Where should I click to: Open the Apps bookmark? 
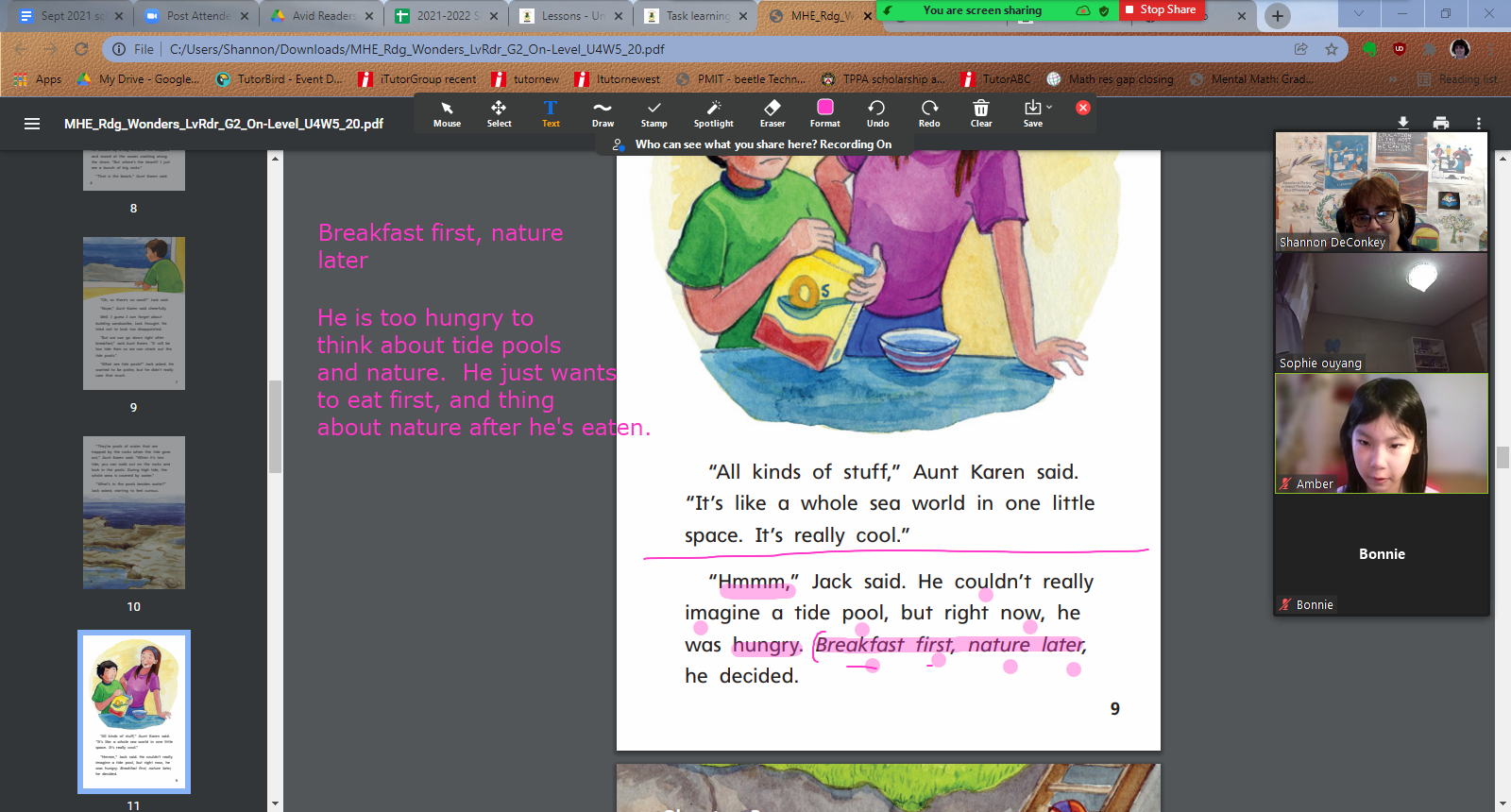tap(39, 79)
